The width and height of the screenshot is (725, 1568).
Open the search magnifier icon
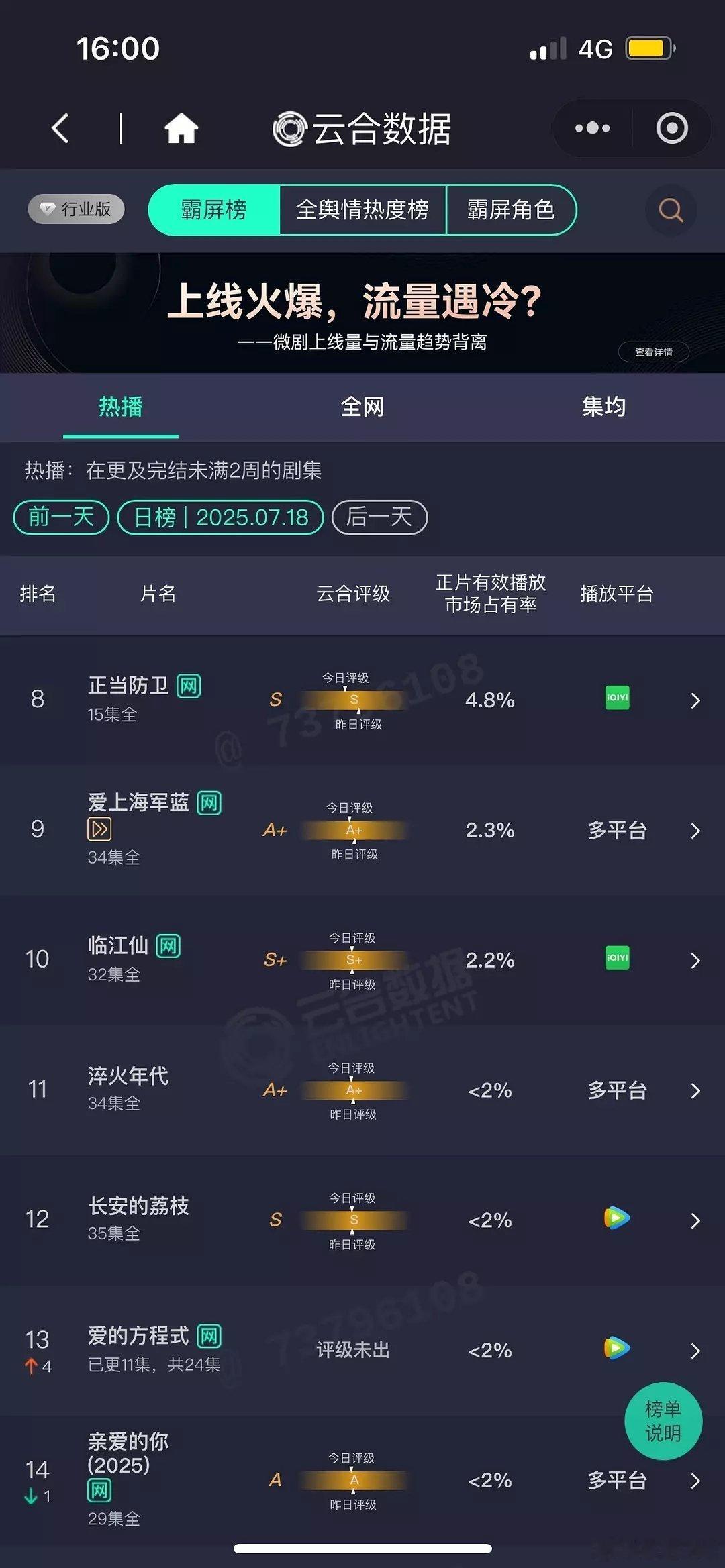[671, 210]
